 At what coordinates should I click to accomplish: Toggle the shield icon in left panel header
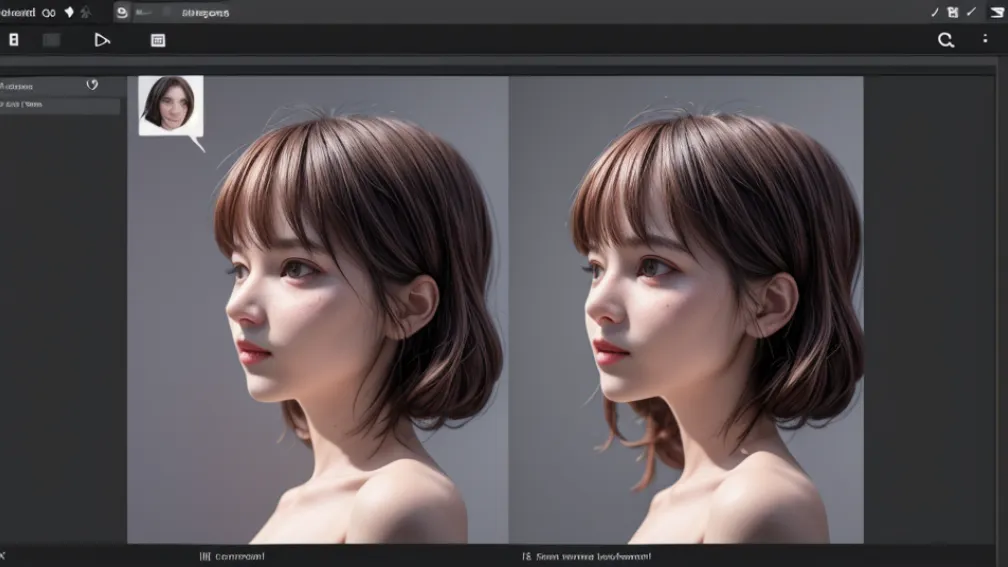pos(92,85)
